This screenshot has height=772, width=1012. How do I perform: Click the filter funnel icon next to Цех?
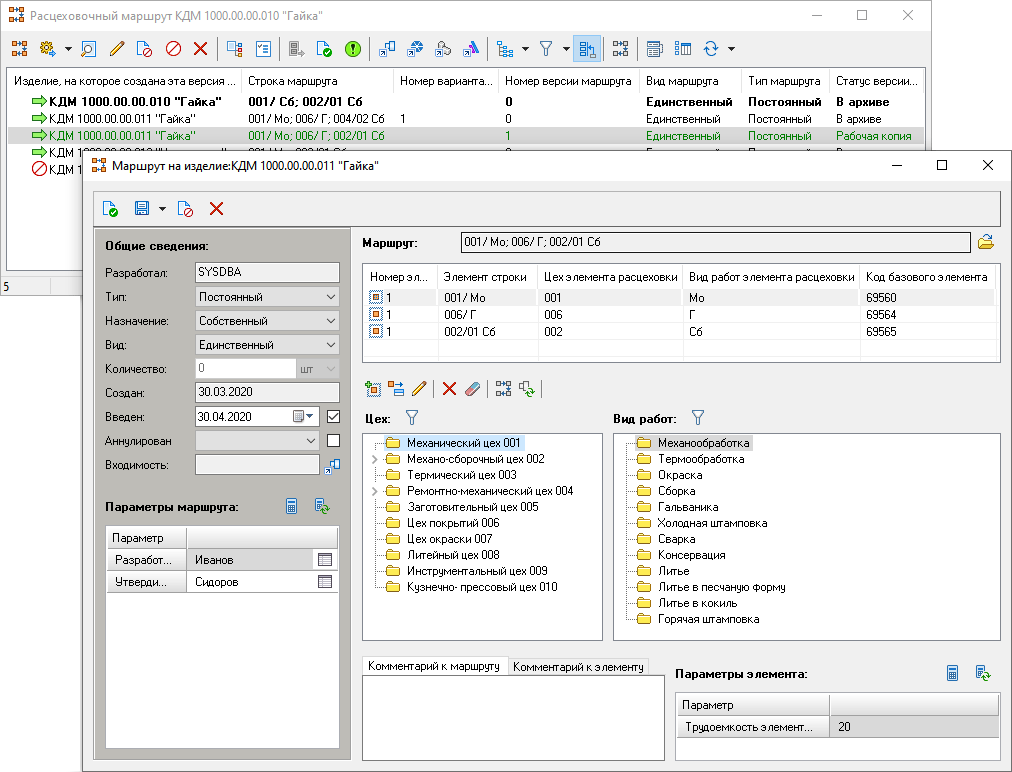411,418
